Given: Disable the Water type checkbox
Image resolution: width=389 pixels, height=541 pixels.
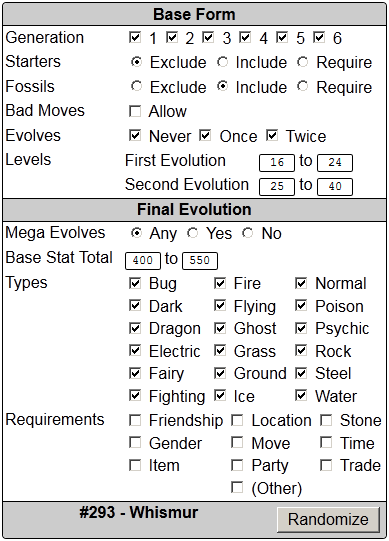Looking at the screenshot, I should pos(301,395).
